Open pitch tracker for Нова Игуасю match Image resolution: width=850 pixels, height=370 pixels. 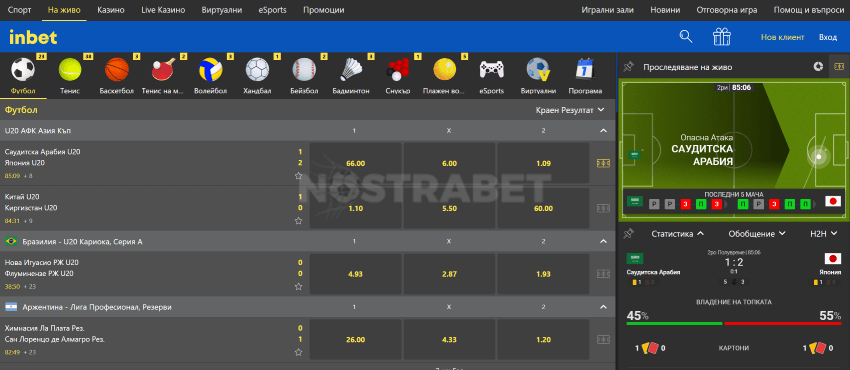point(603,274)
